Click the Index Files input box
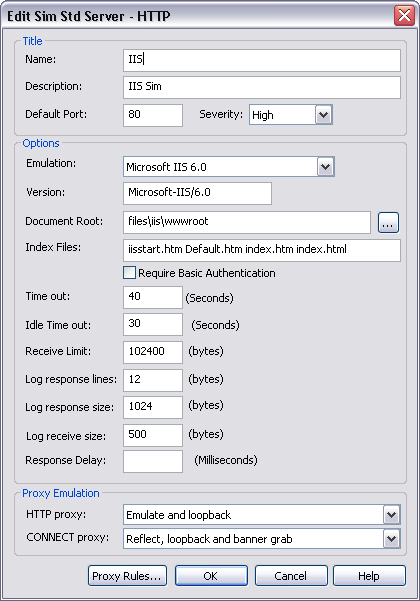This screenshot has height=601, width=420. [x=262, y=251]
